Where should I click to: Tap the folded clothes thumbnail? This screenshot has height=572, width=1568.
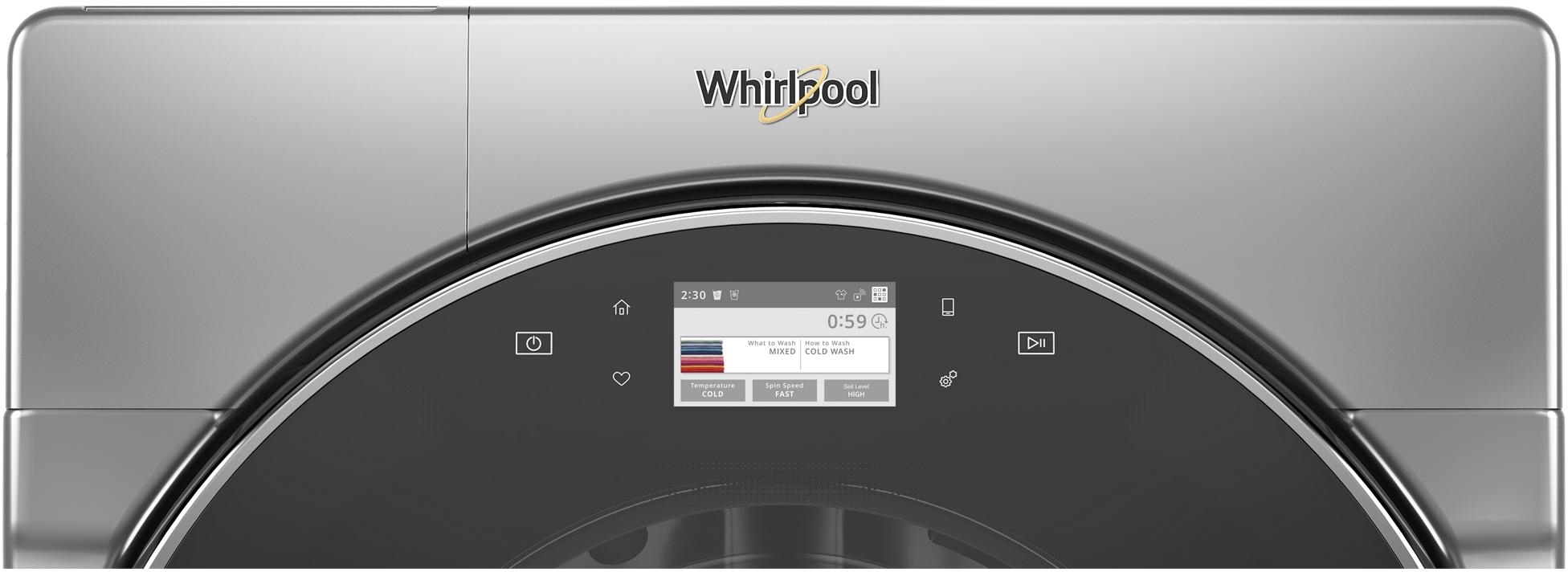[x=702, y=355]
